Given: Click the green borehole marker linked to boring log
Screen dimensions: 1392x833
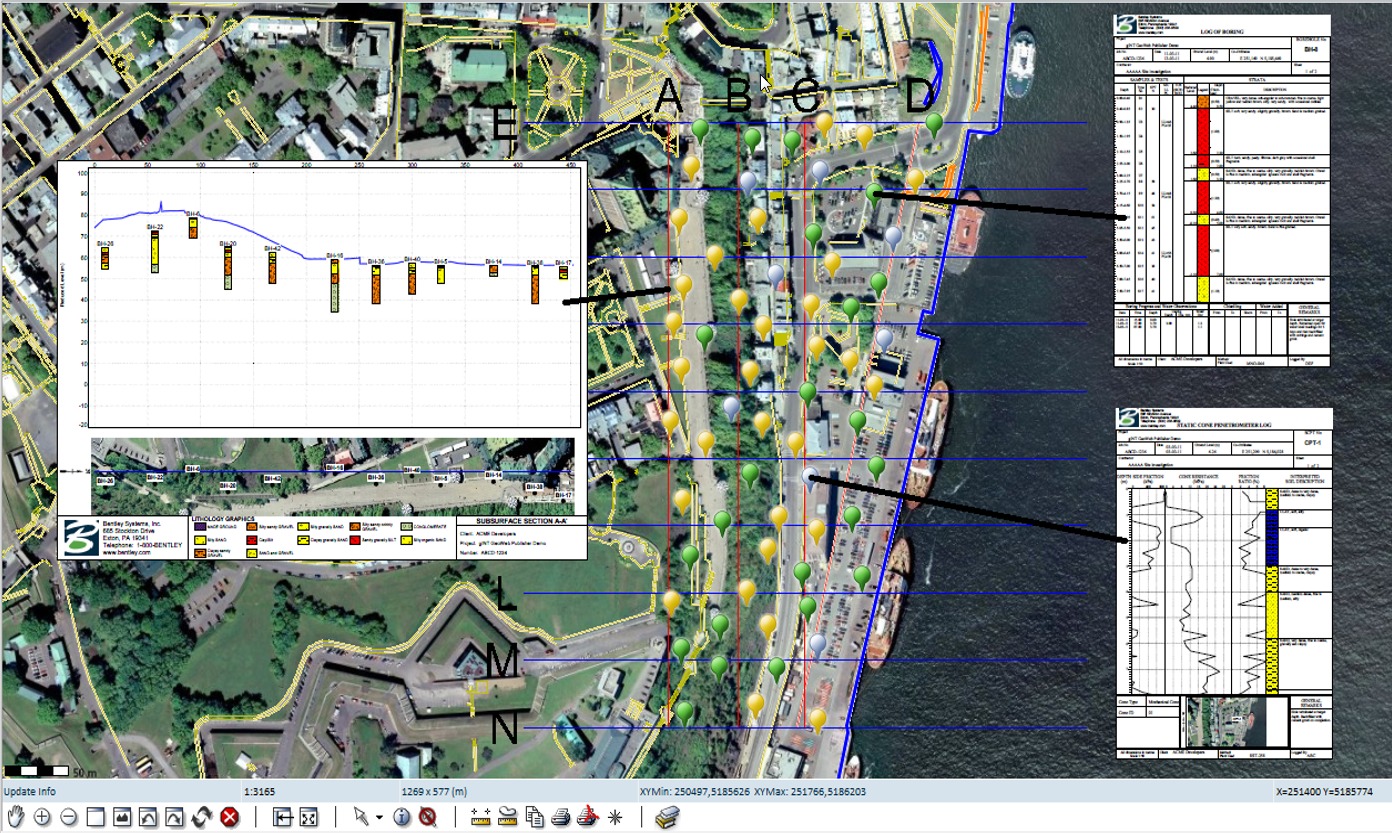Looking at the screenshot, I should coord(875,191).
